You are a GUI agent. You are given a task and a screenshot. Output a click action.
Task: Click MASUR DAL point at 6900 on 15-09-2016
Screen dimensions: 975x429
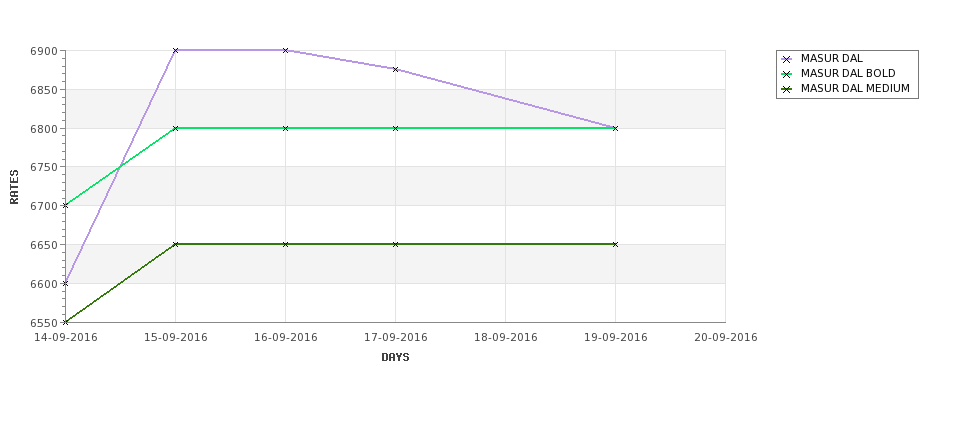tap(175, 50)
